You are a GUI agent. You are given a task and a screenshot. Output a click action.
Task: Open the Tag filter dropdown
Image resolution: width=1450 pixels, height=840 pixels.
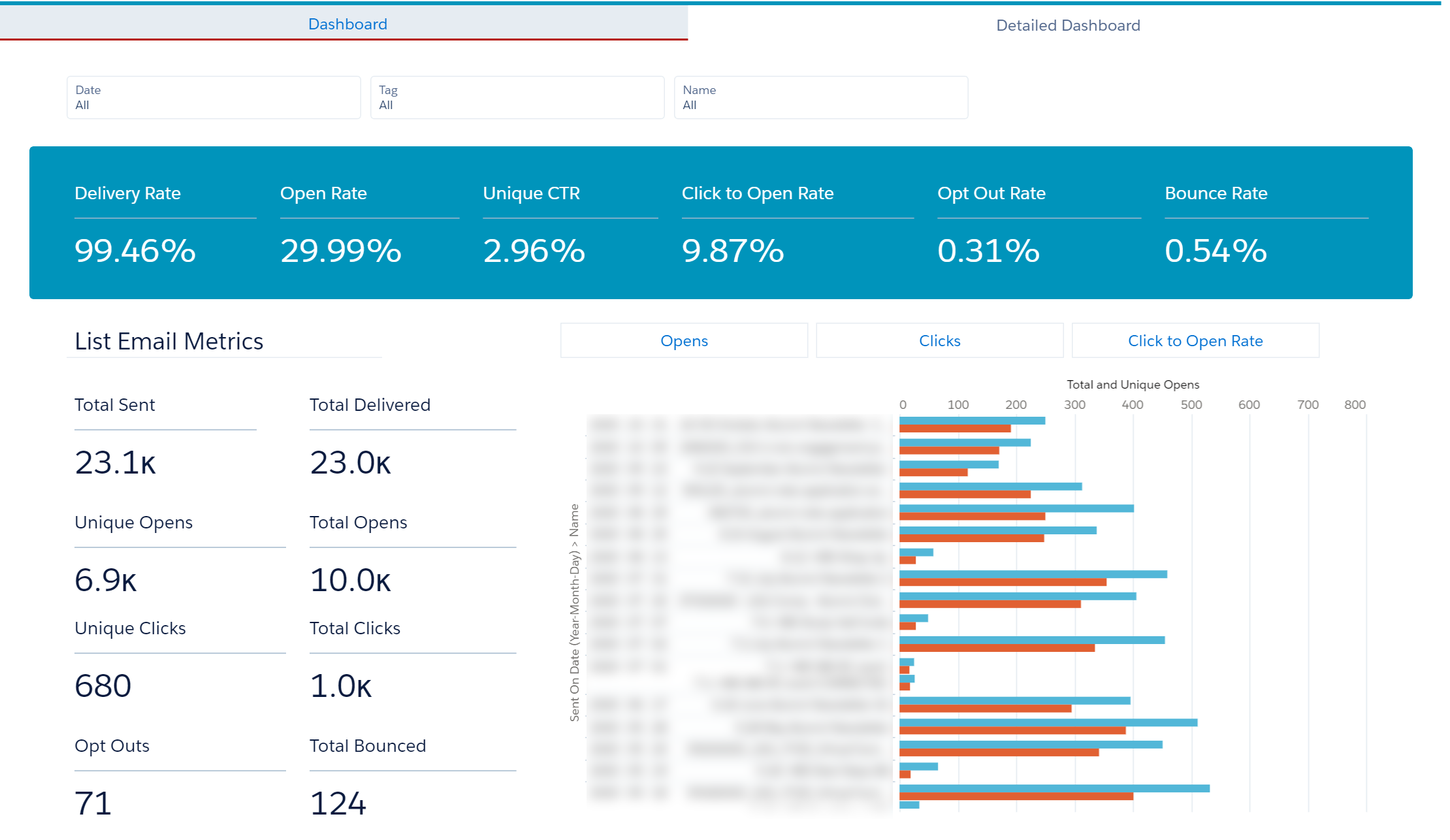[517, 97]
